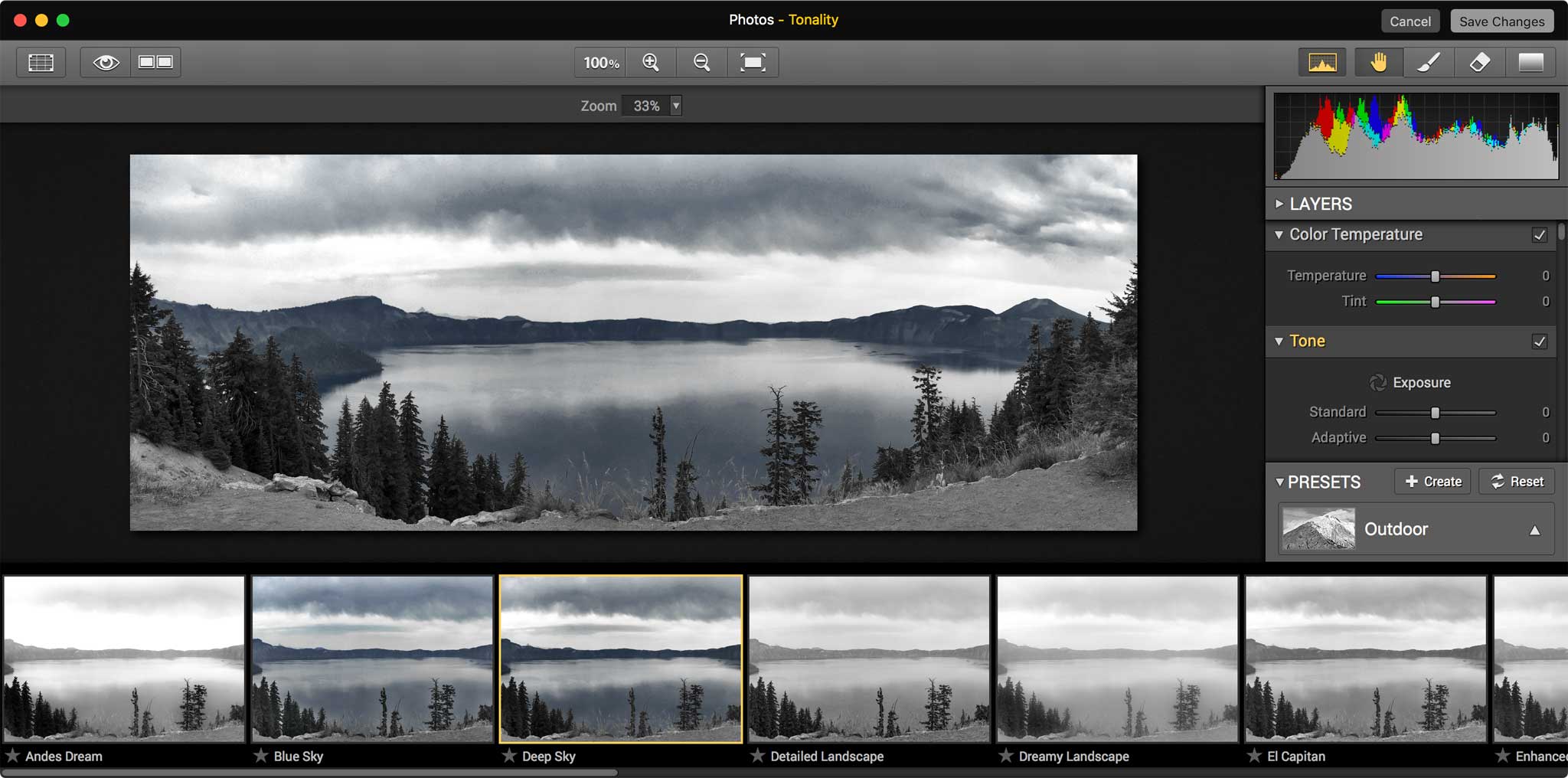Select the Hand pan tool
1568x778 pixels.
(1378, 62)
